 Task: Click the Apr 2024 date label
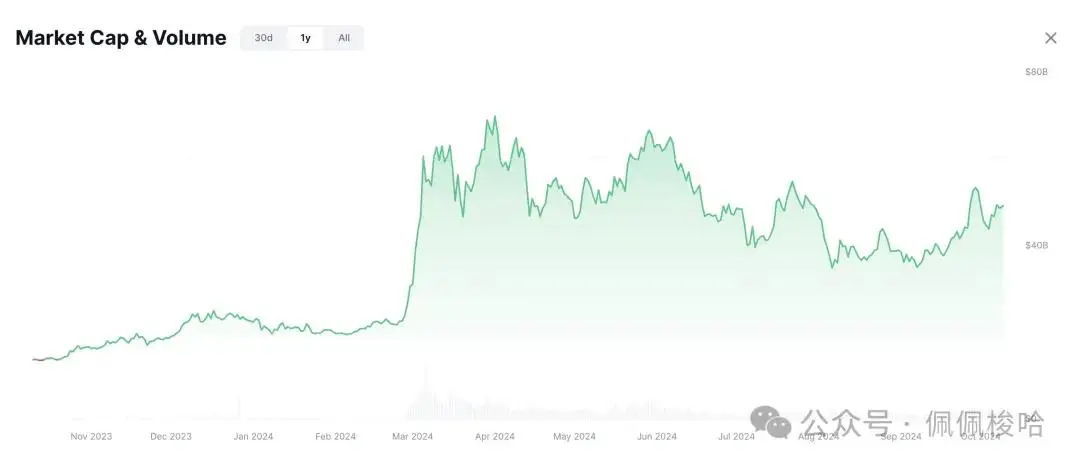pos(494,436)
